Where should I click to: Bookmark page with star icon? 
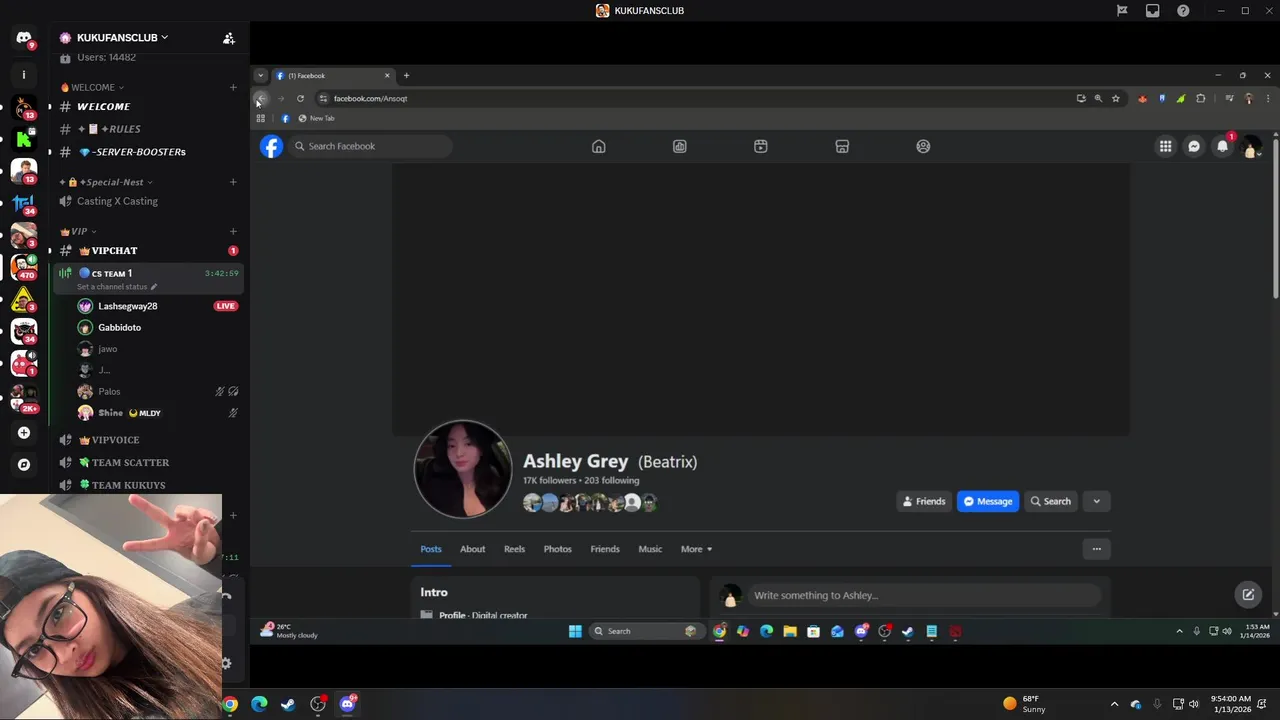coord(1115,98)
